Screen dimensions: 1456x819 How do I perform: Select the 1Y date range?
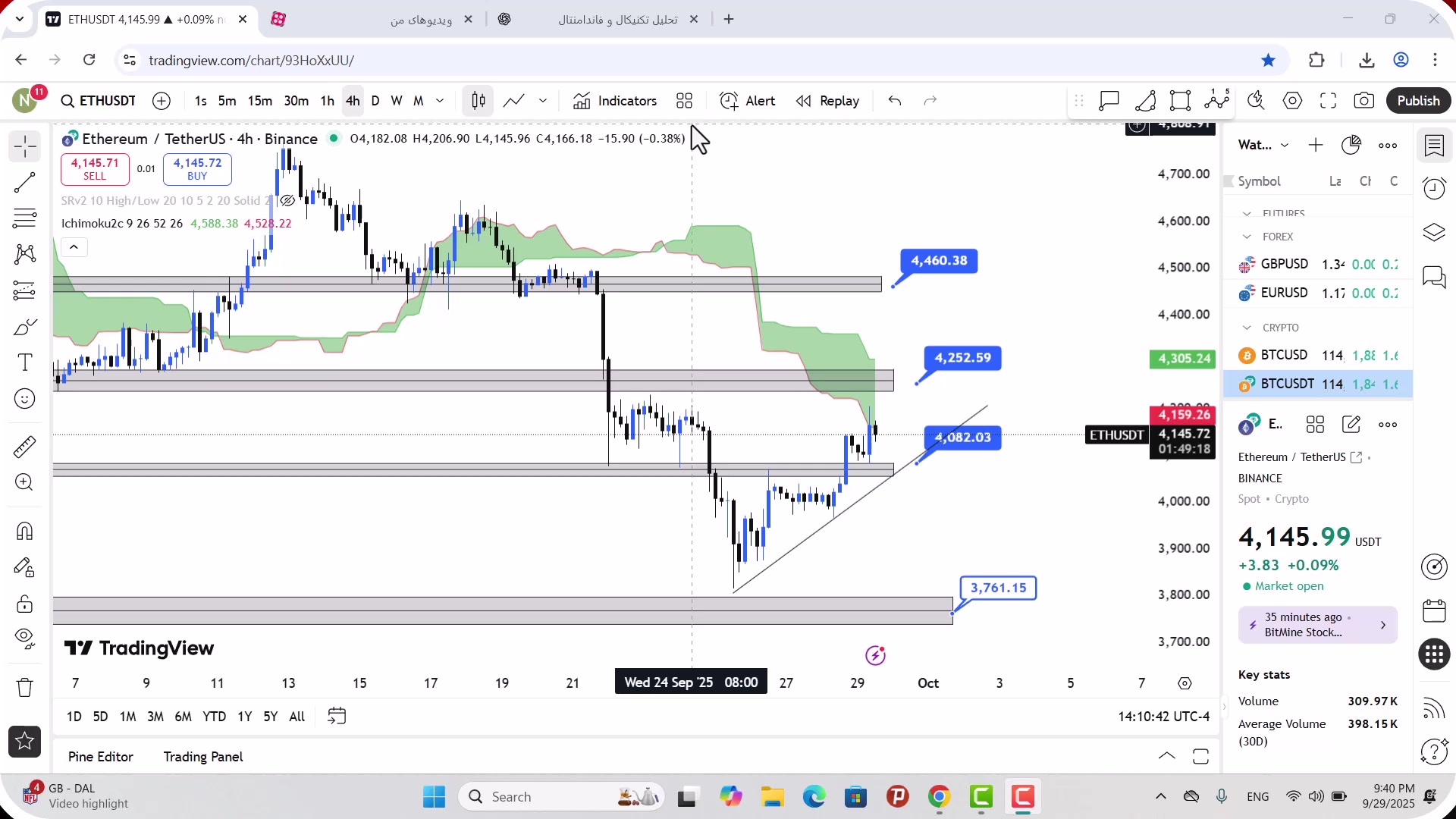tap(244, 717)
